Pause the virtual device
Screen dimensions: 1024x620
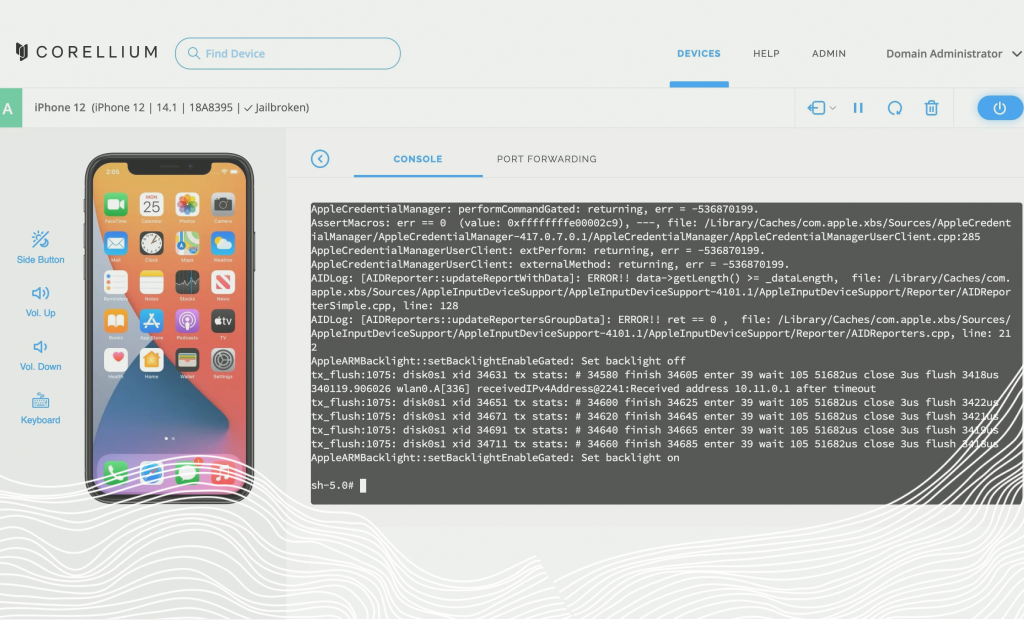(858, 108)
